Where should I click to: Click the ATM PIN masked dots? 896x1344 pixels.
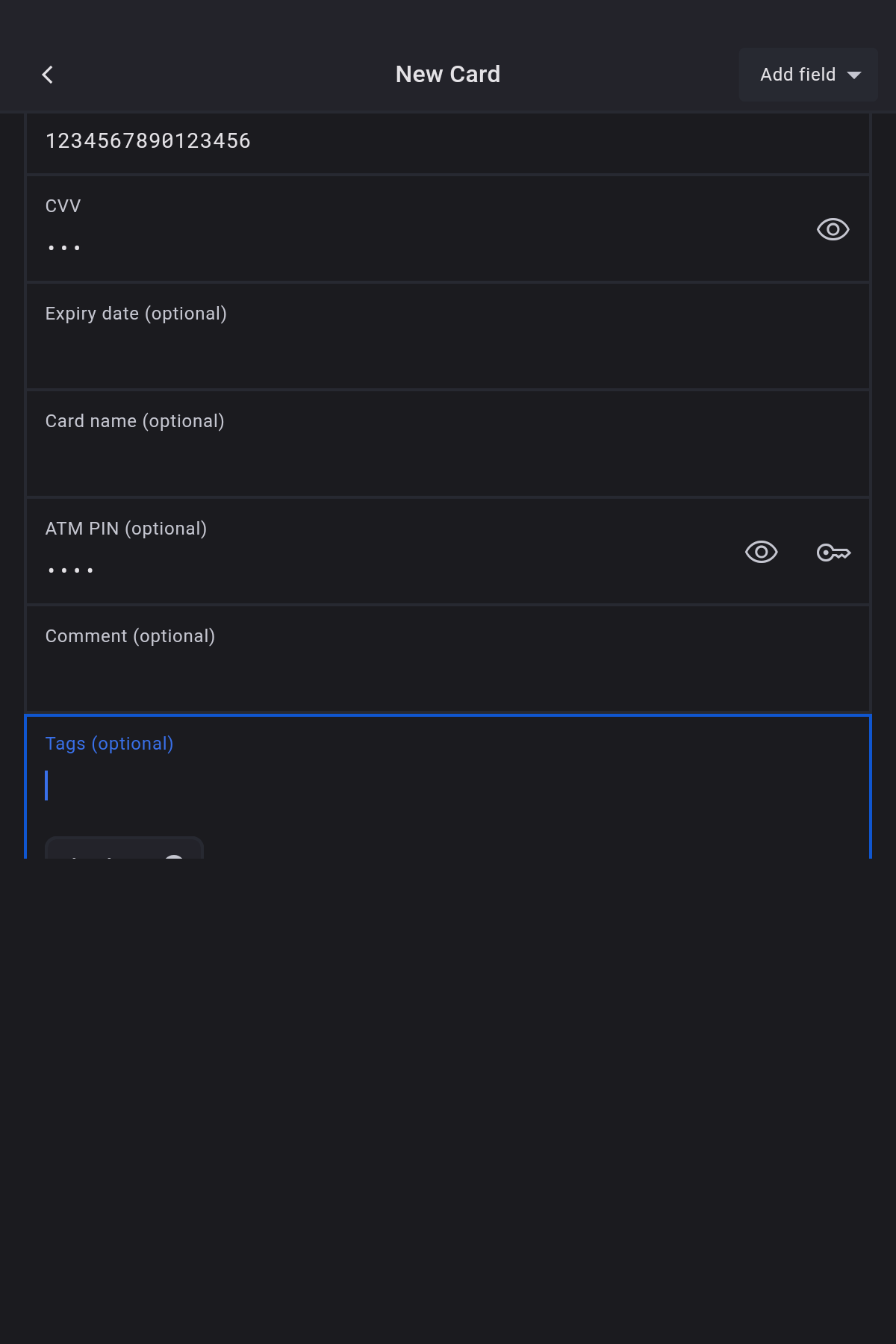click(x=70, y=570)
